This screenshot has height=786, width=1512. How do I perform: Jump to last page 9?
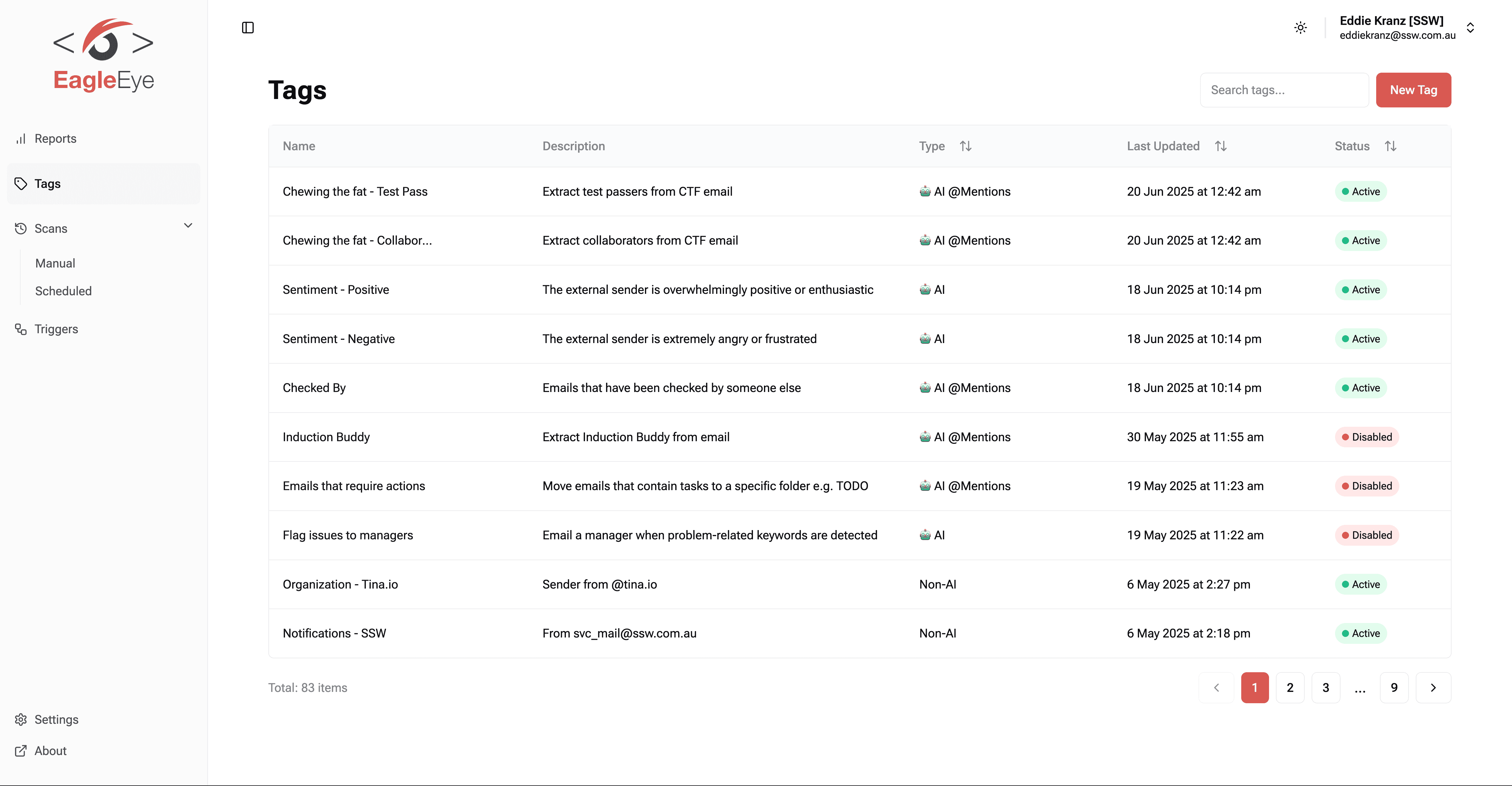pyautogui.click(x=1394, y=688)
